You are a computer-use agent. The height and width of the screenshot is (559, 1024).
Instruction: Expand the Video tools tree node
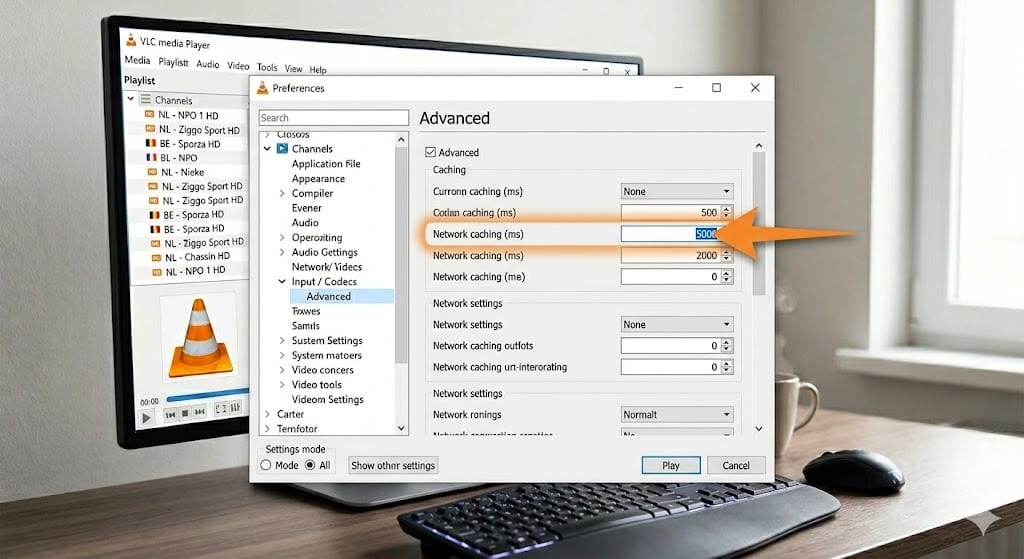click(x=282, y=385)
